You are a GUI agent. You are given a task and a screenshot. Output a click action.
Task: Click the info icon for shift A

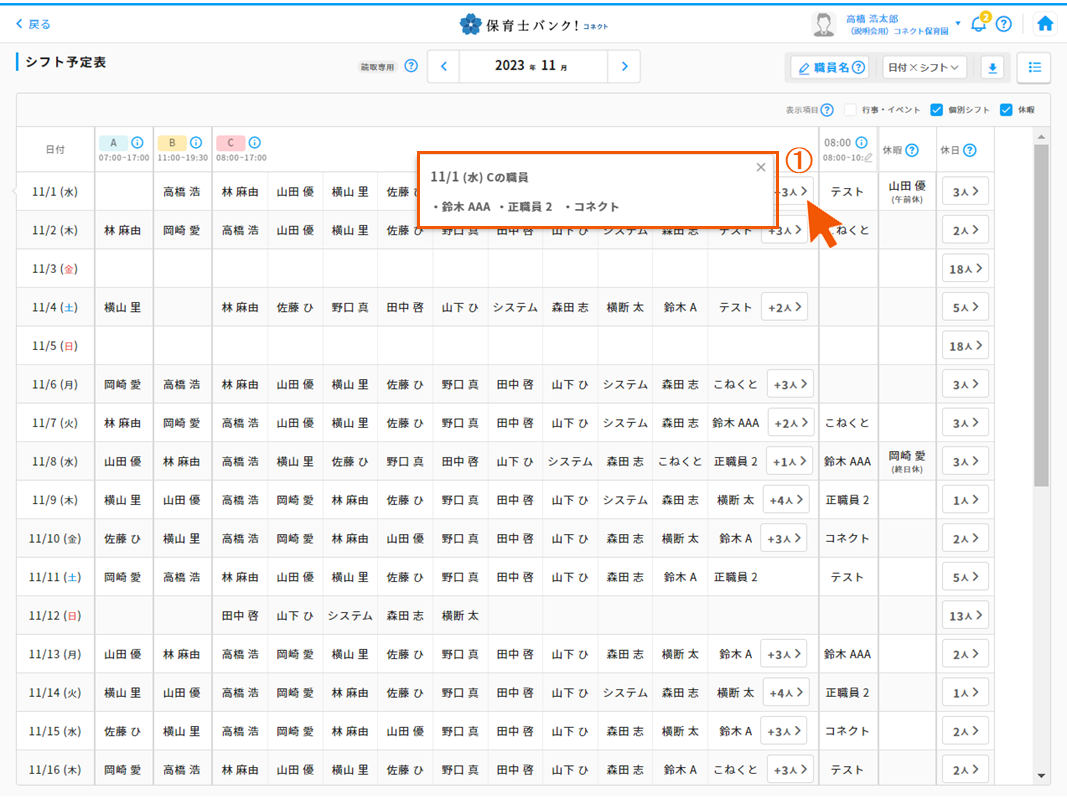tap(138, 143)
